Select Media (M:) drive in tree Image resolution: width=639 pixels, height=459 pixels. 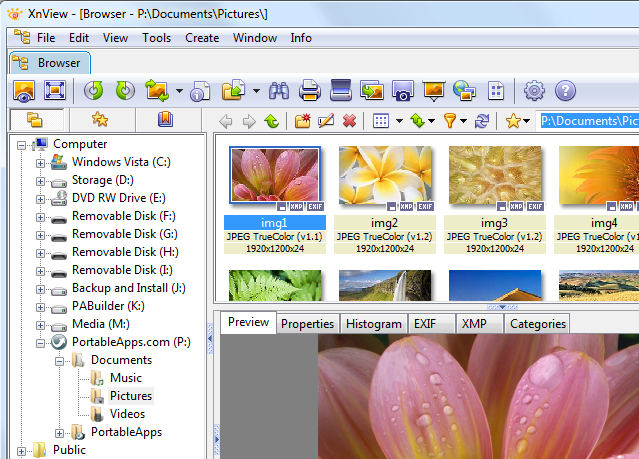(x=101, y=324)
